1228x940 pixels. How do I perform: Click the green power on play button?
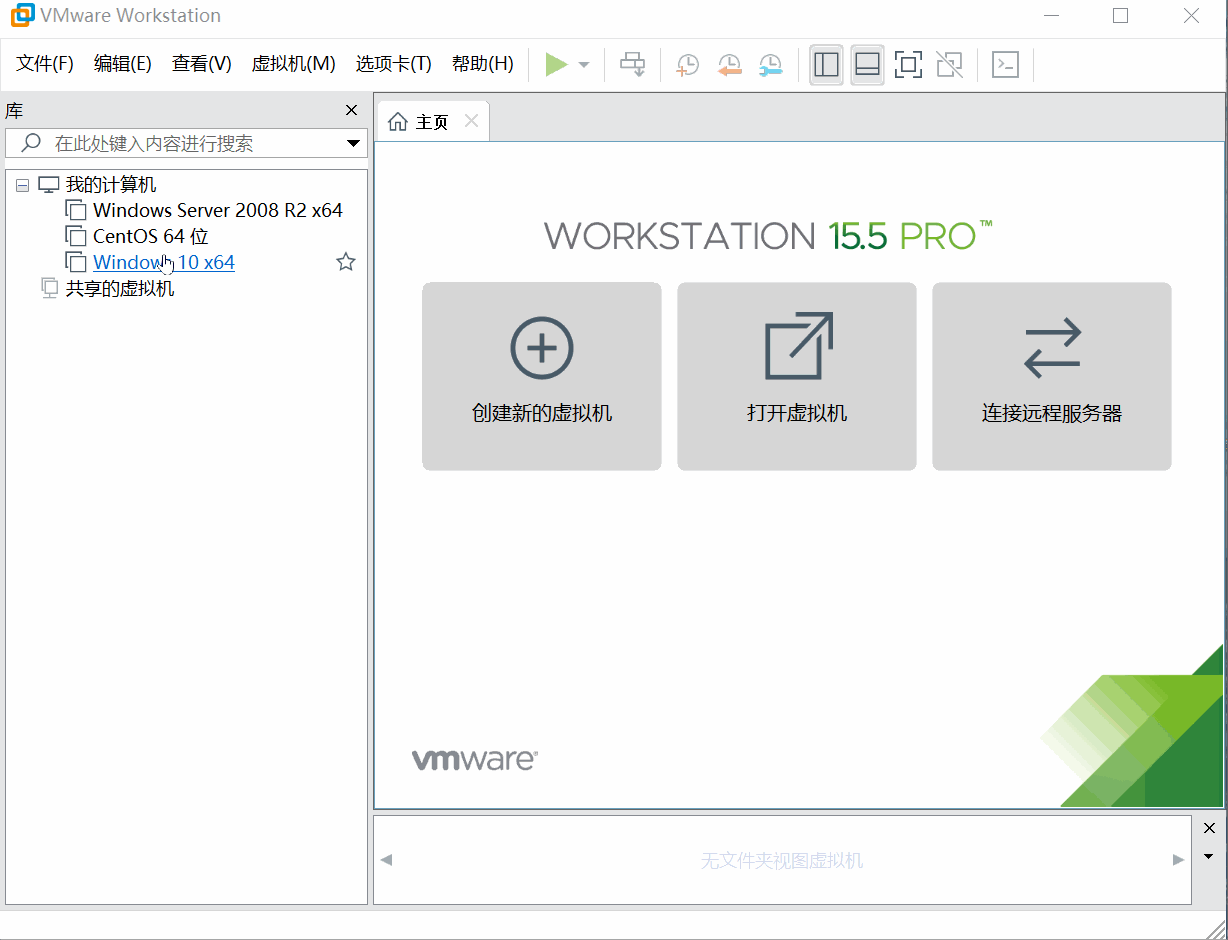[x=556, y=65]
